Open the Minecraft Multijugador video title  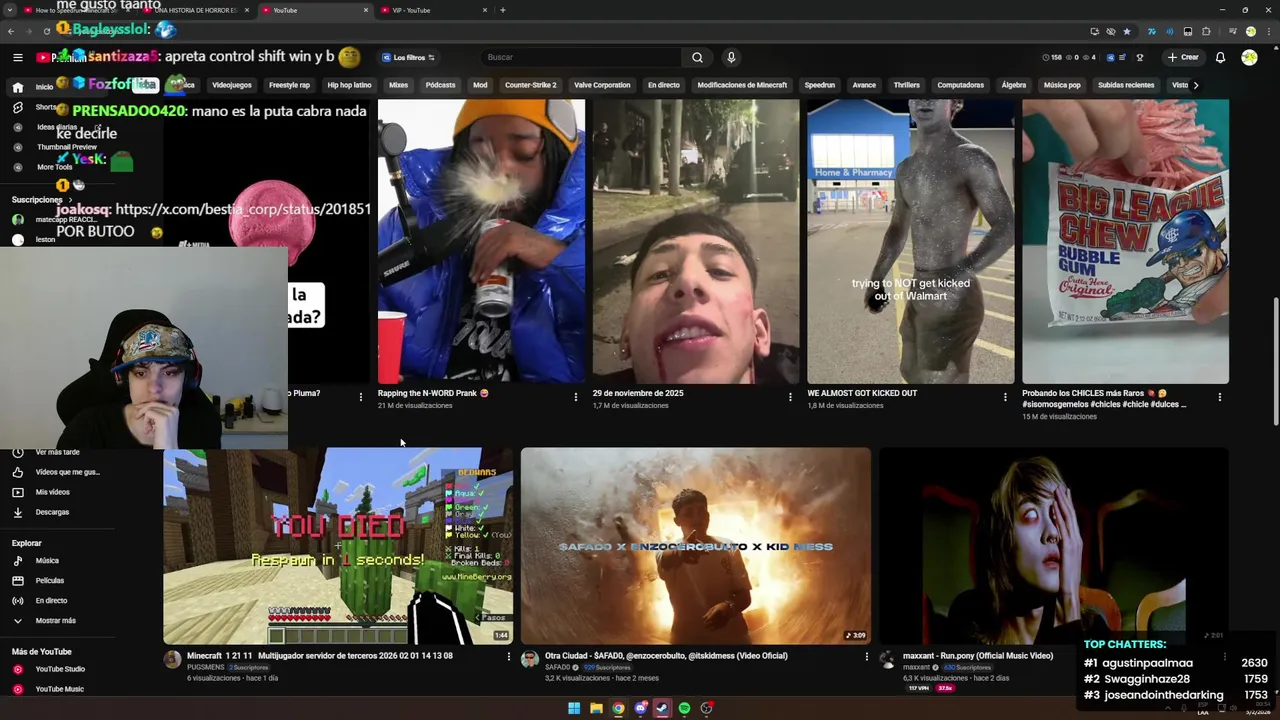(320, 656)
